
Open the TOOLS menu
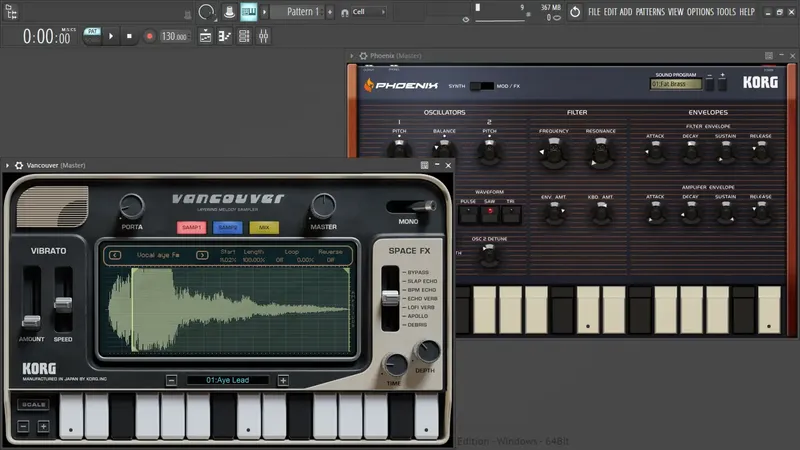(726, 12)
